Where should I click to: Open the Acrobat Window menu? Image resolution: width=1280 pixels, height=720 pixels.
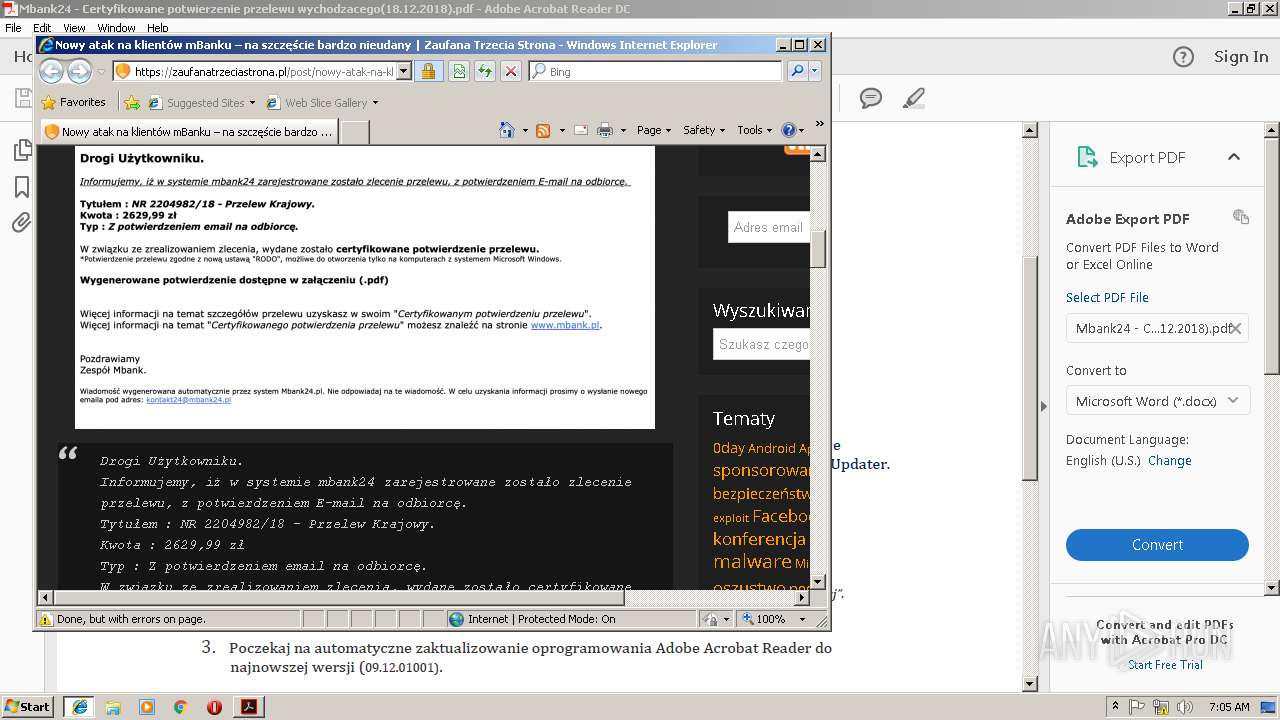click(x=116, y=28)
